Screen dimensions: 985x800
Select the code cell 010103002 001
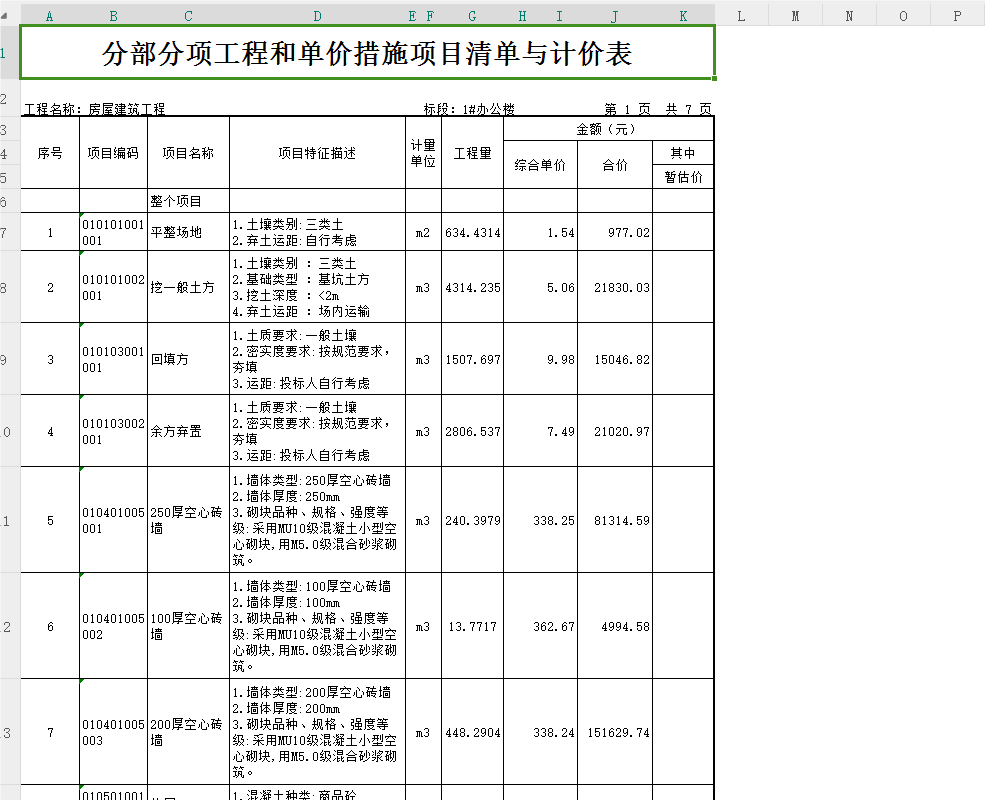[113, 431]
